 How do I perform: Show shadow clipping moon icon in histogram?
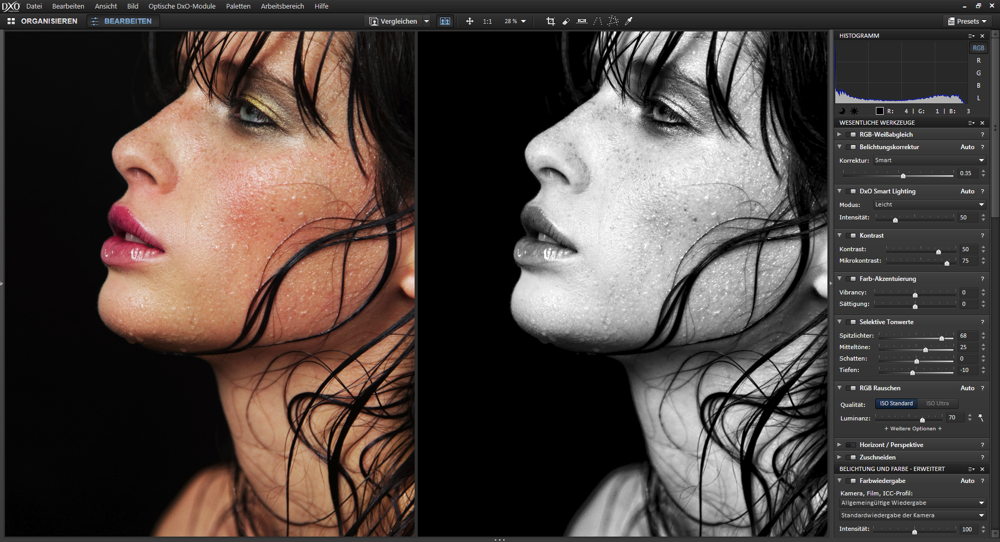842,110
